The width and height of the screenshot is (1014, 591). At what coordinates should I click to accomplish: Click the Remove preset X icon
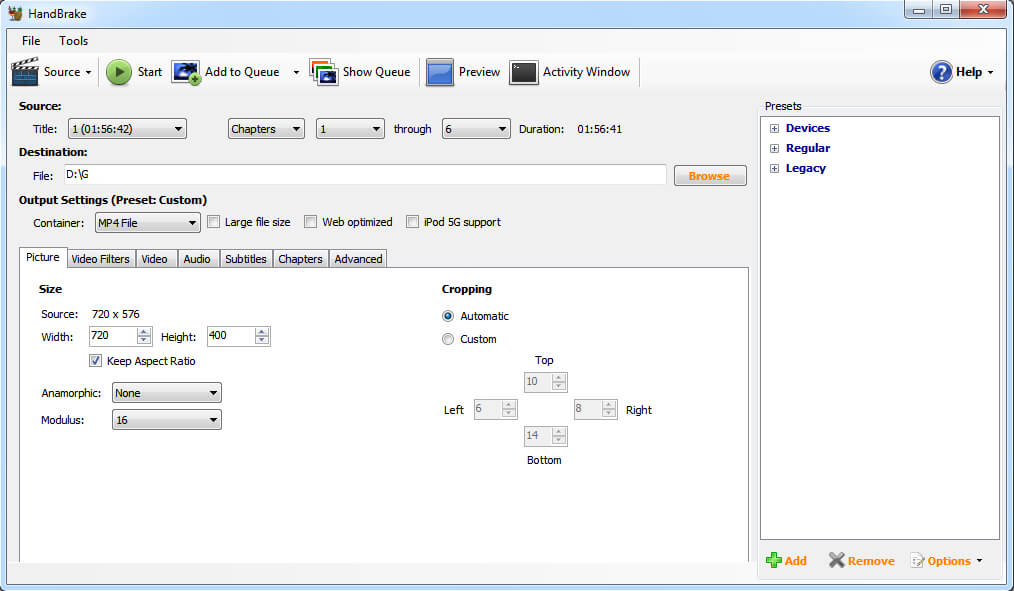click(x=836, y=560)
